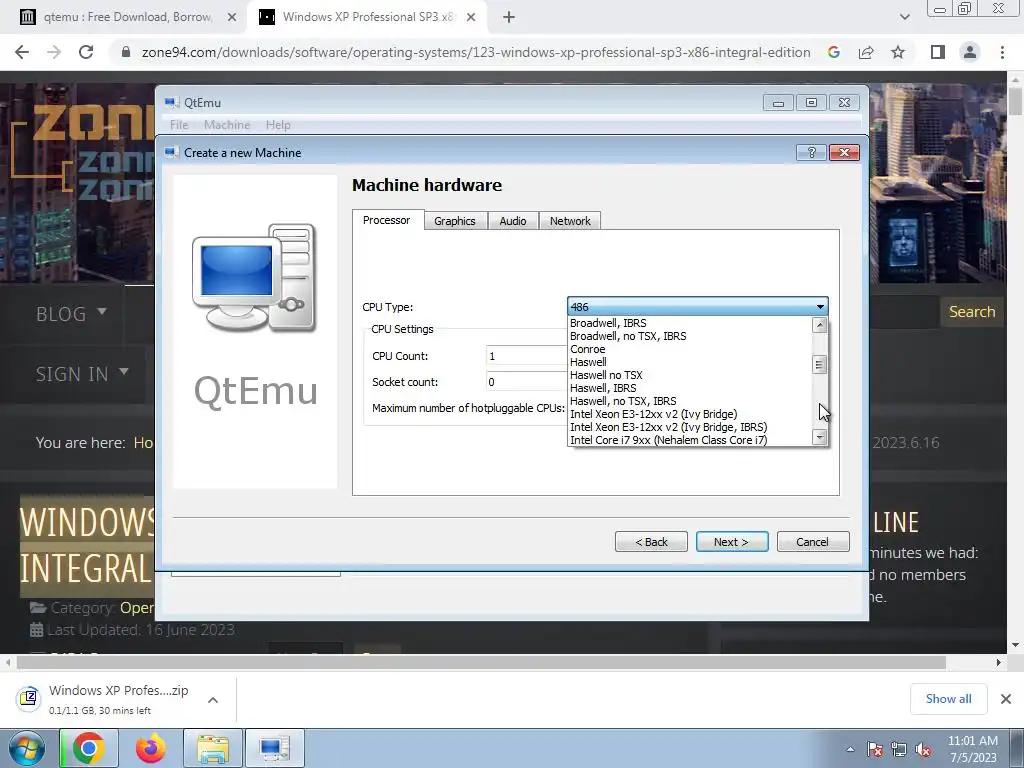The height and width of the screenshot is (768, 1024).
Task: Click the CPU list scroll down arrow
Action: (820, 437)
